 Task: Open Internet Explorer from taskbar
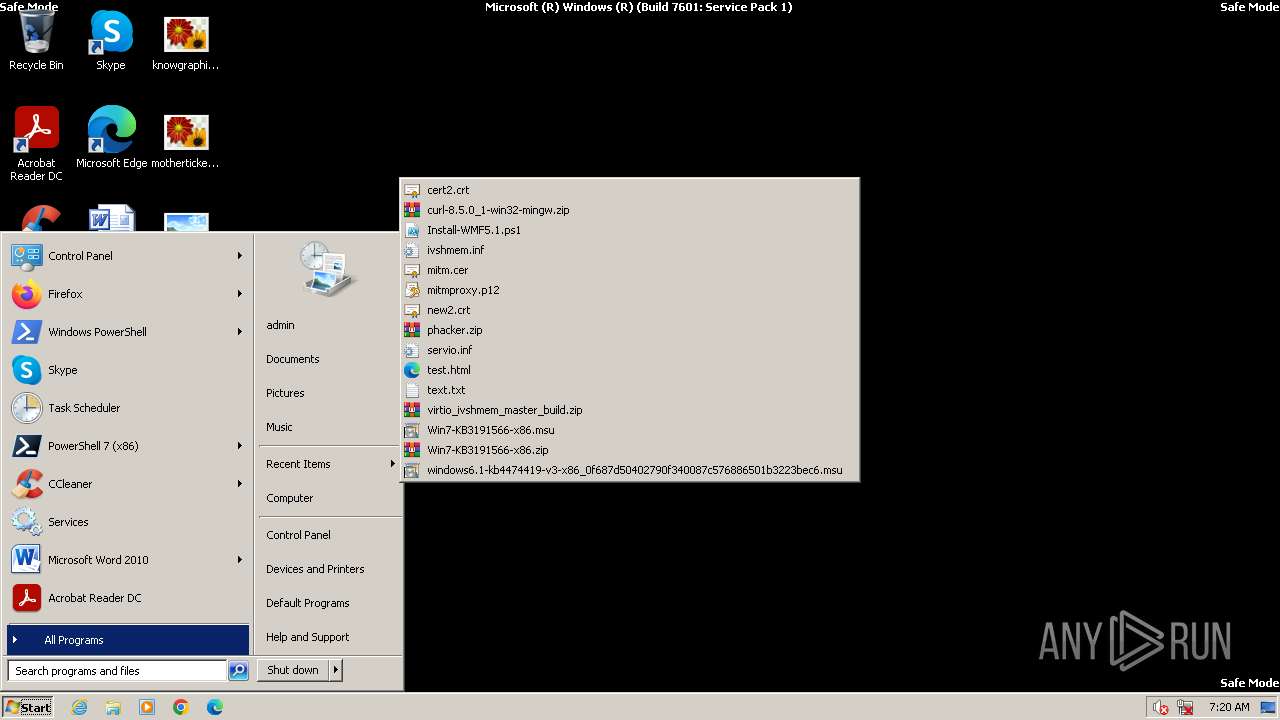(x=79, y=707)
